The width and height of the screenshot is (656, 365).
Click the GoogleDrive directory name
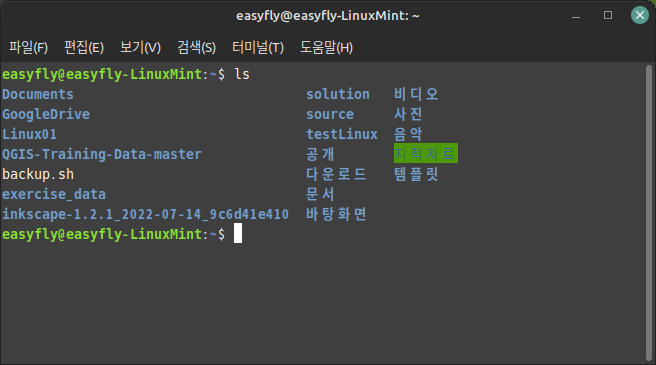click(46, 114)
